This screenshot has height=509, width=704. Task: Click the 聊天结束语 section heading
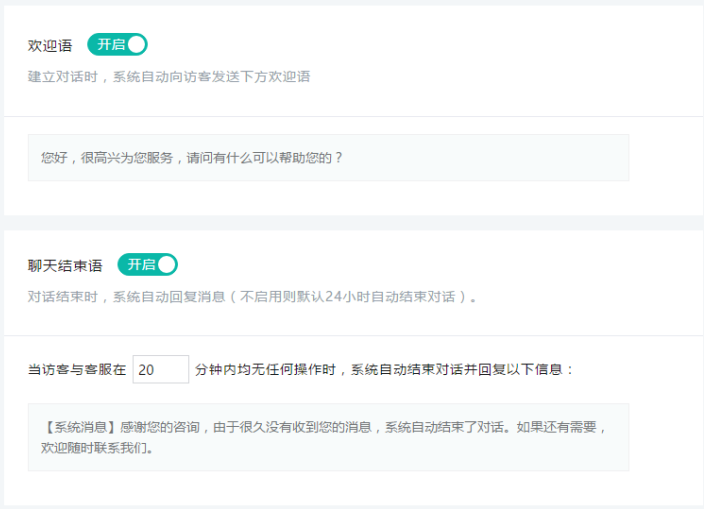65,266
